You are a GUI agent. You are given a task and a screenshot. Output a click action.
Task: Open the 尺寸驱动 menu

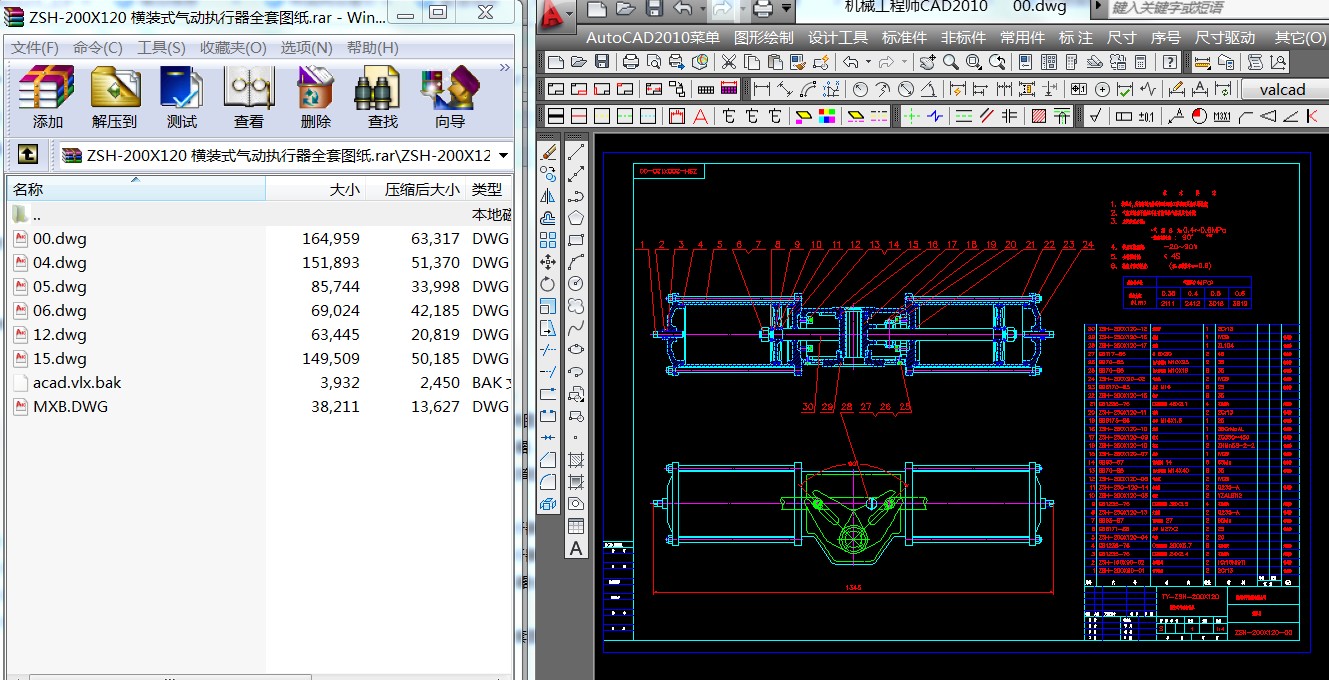[1225, 37]
